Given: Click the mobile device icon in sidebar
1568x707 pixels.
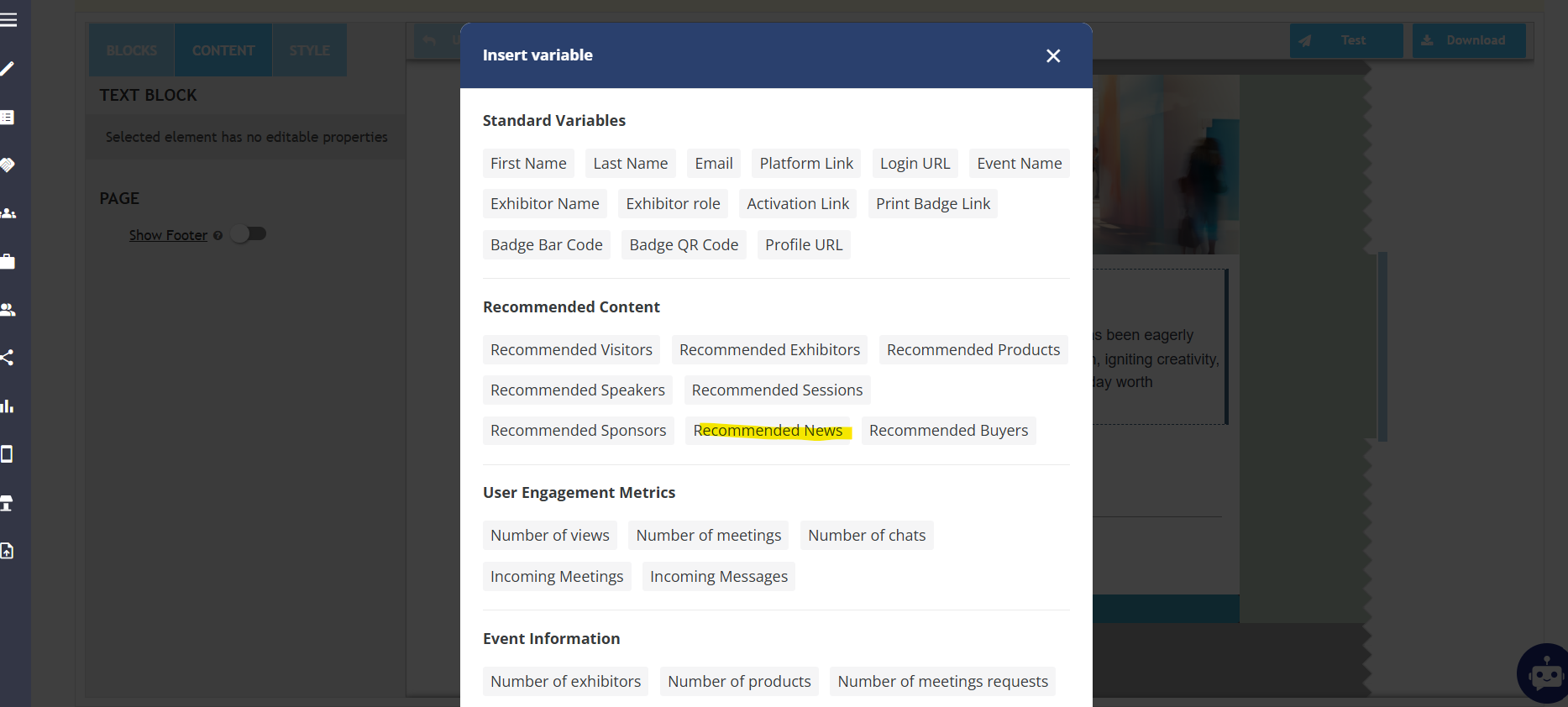Looking at the screenshot, I should tap(8, 454).
